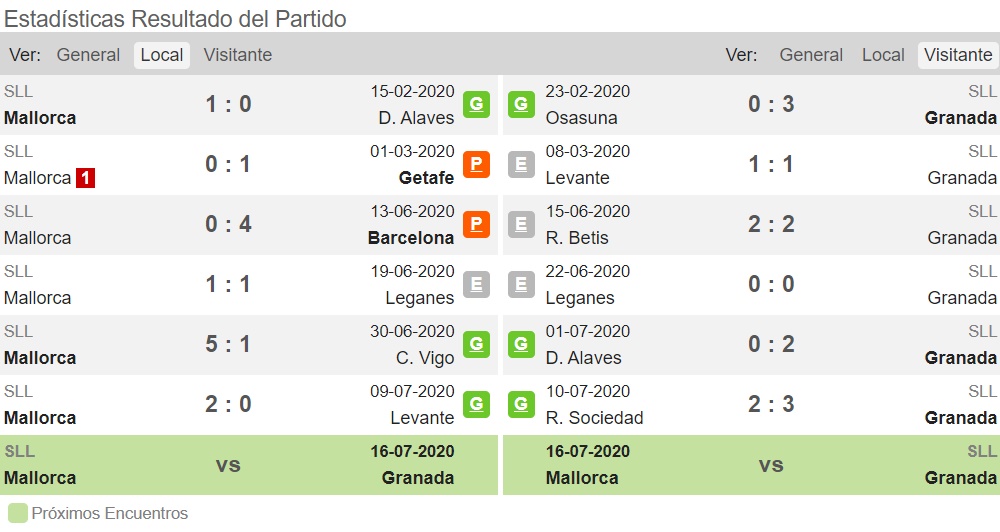
Task: Select the right General view tab
Action: 811,55
